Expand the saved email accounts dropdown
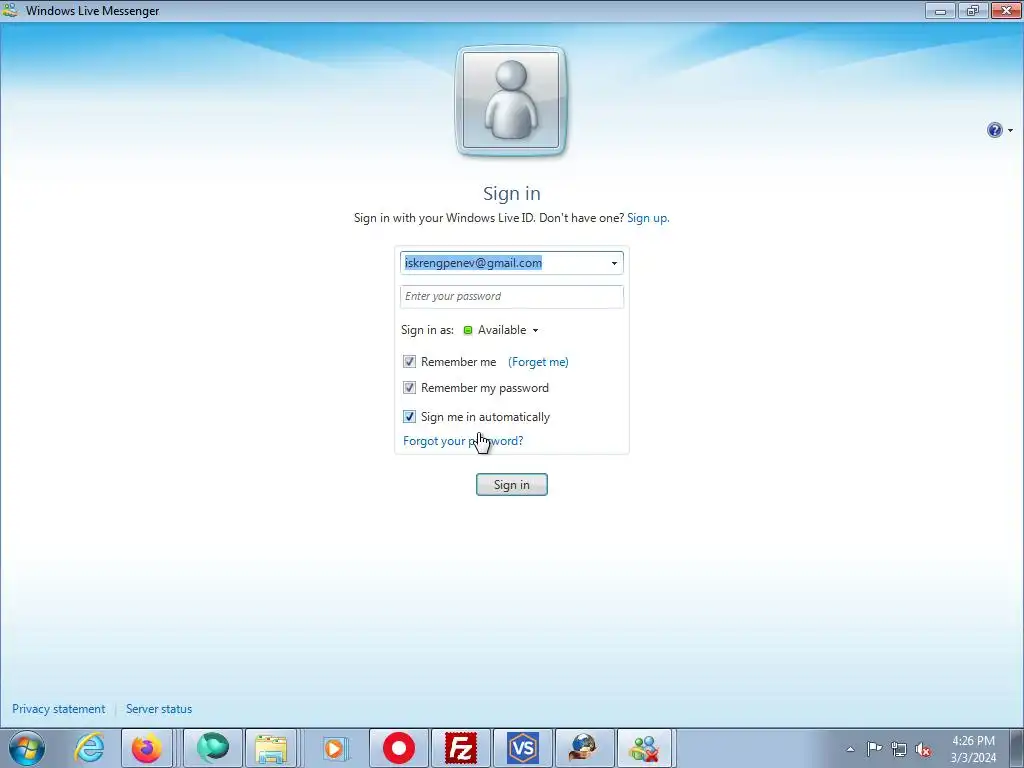The width and height of the screenshot is (1024, 768). [614, 263]
